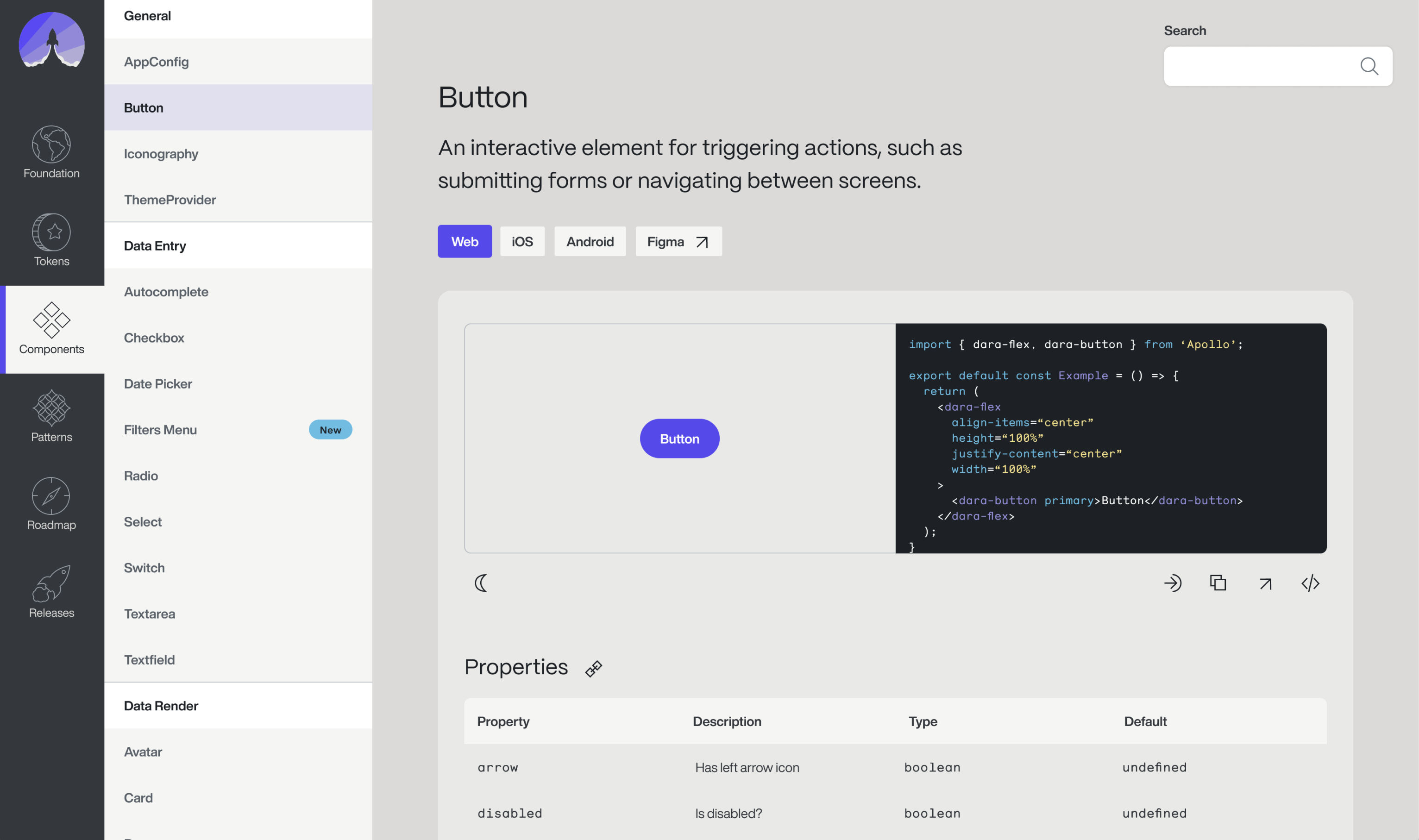Click the Android platform button
This screenshot has width=1419, height=840.
point(590,240)
